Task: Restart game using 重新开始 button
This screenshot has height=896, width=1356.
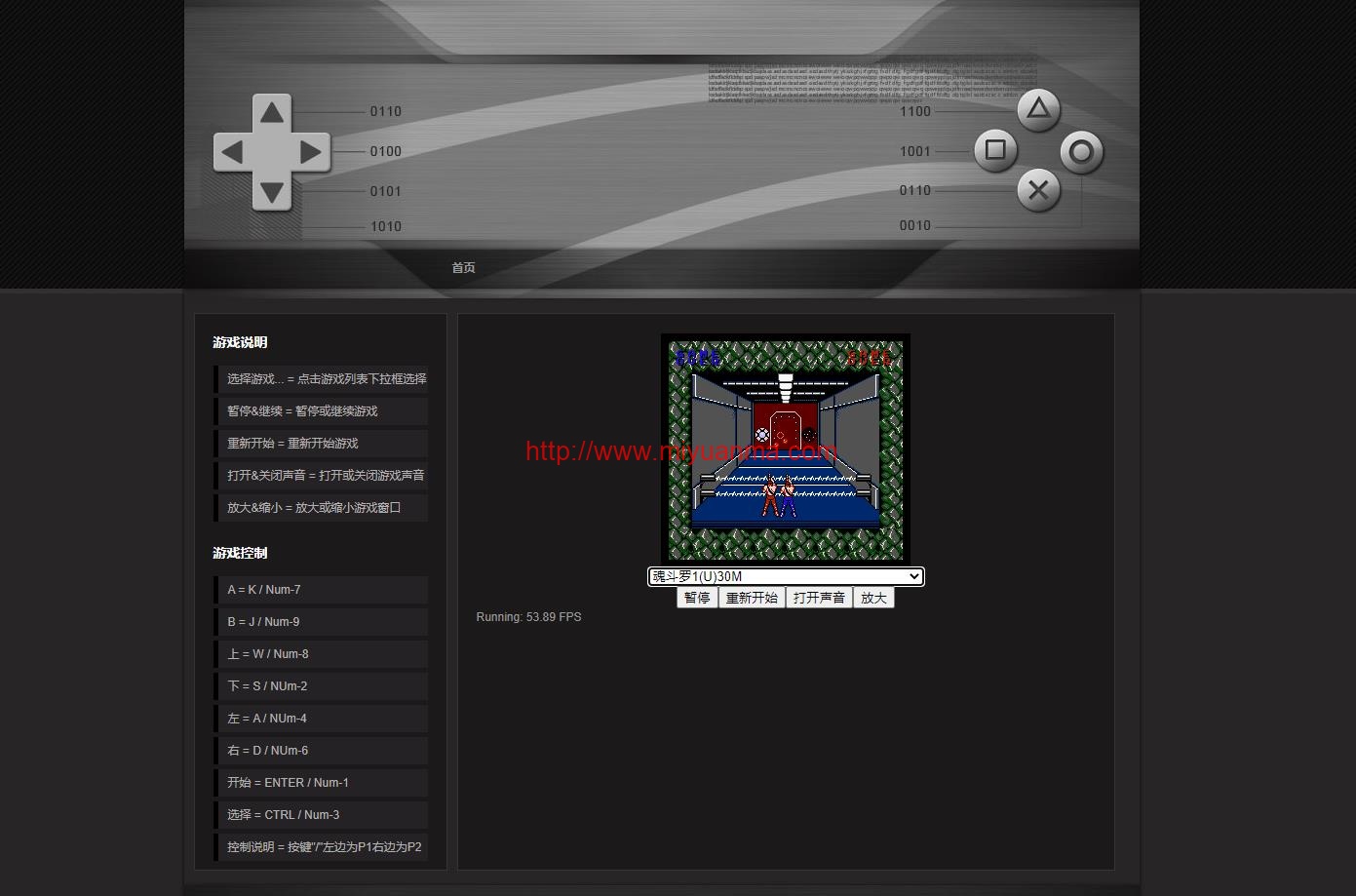Action: [x=752, y=598]
